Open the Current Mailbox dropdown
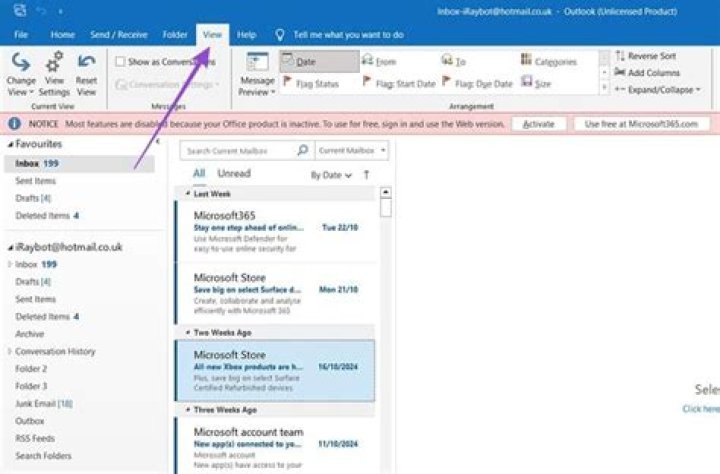 (350, 151)
